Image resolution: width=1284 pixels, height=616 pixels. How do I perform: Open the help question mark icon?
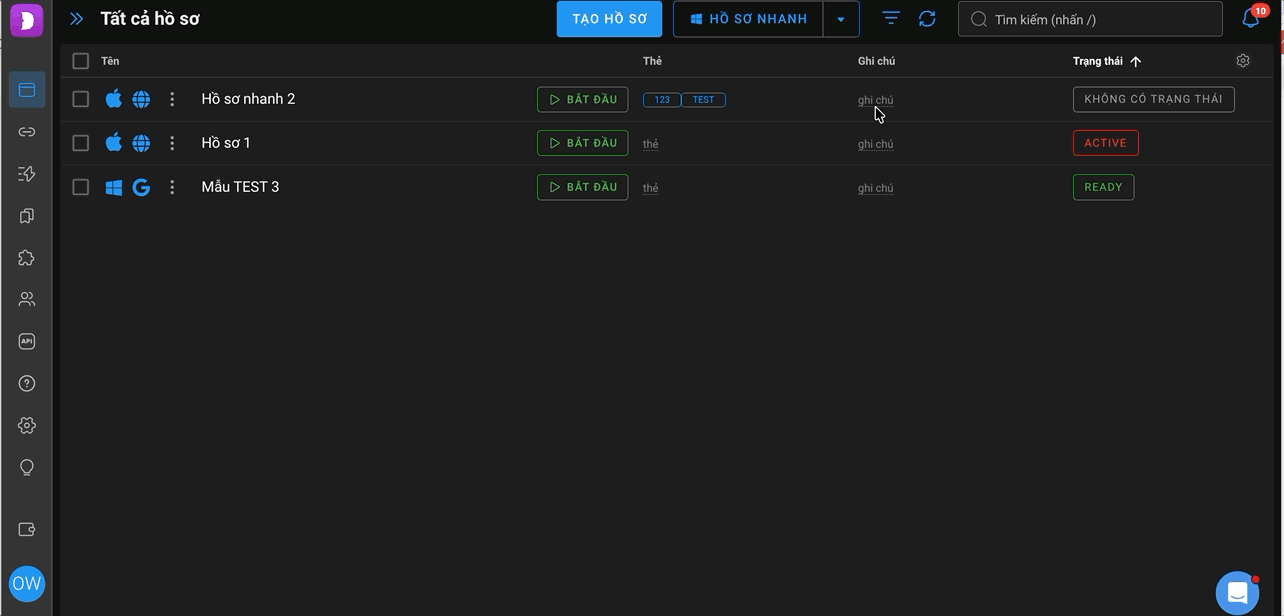point(27,383)
